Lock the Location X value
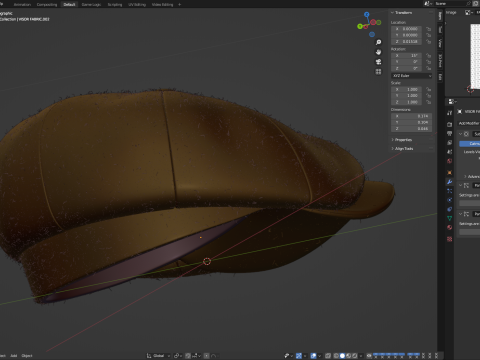 (x=428, y=29)
